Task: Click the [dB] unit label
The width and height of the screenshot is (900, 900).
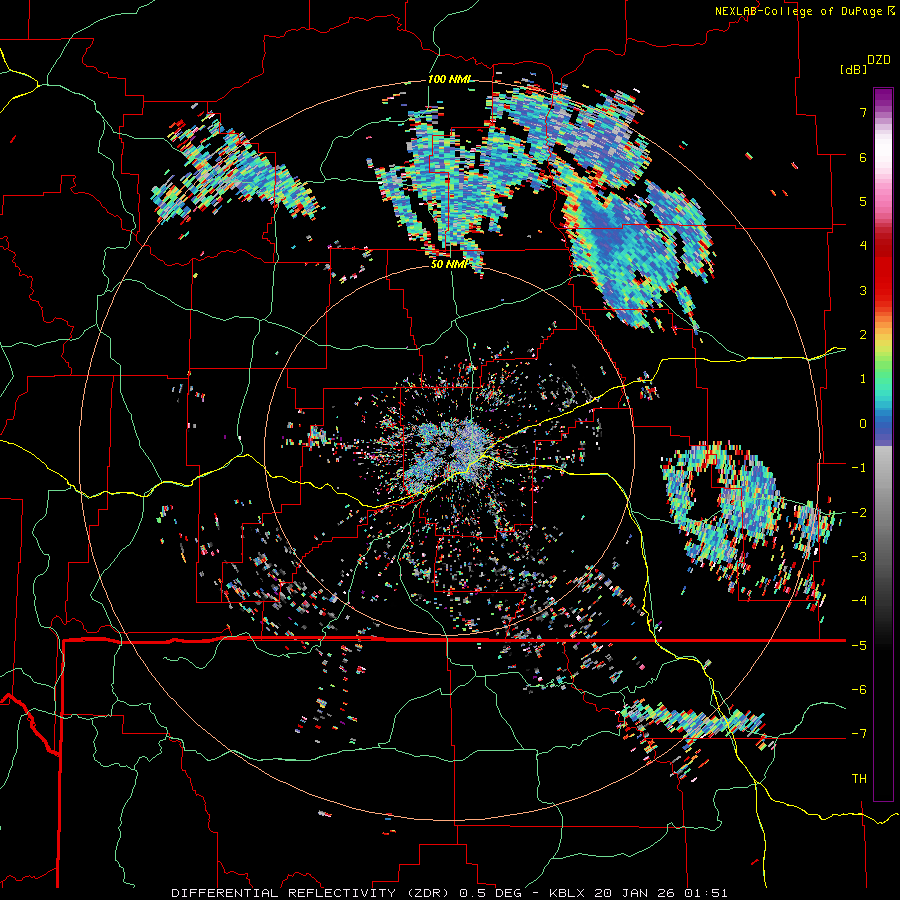Action: [x=854, y=69]
